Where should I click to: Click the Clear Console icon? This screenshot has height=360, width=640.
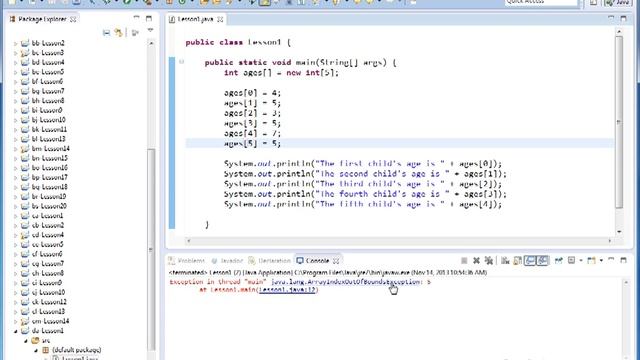(x=505, y=260)
